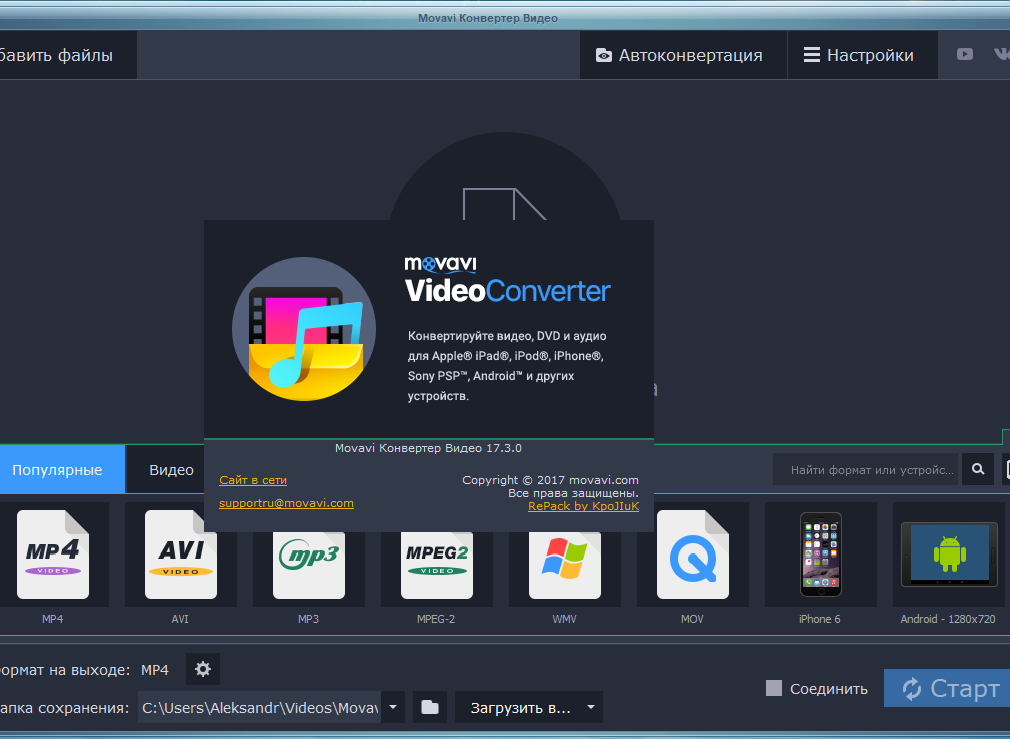Expand the save folder path dropdown
The width and height of the screenshot is (1010, 739).
pyautogui.click(x=393, y=707)
